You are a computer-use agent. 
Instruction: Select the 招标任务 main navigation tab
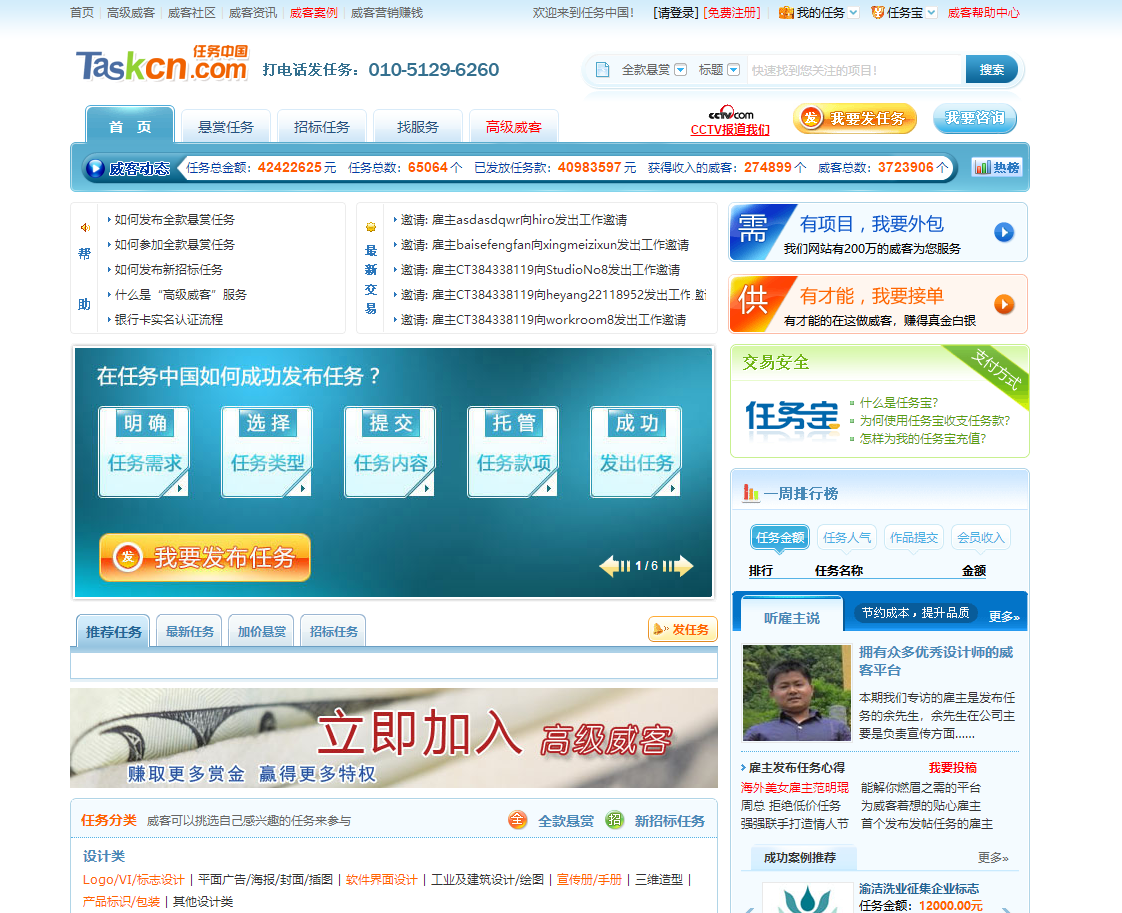321,127
